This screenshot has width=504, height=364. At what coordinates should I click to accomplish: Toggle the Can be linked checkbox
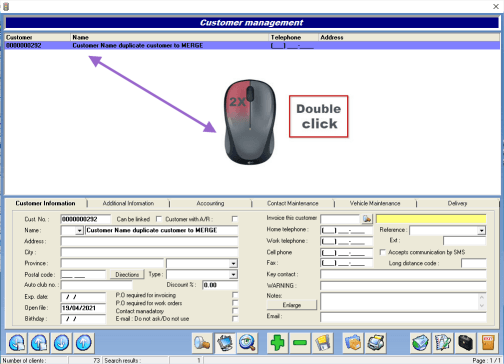(x=159, y=219)
